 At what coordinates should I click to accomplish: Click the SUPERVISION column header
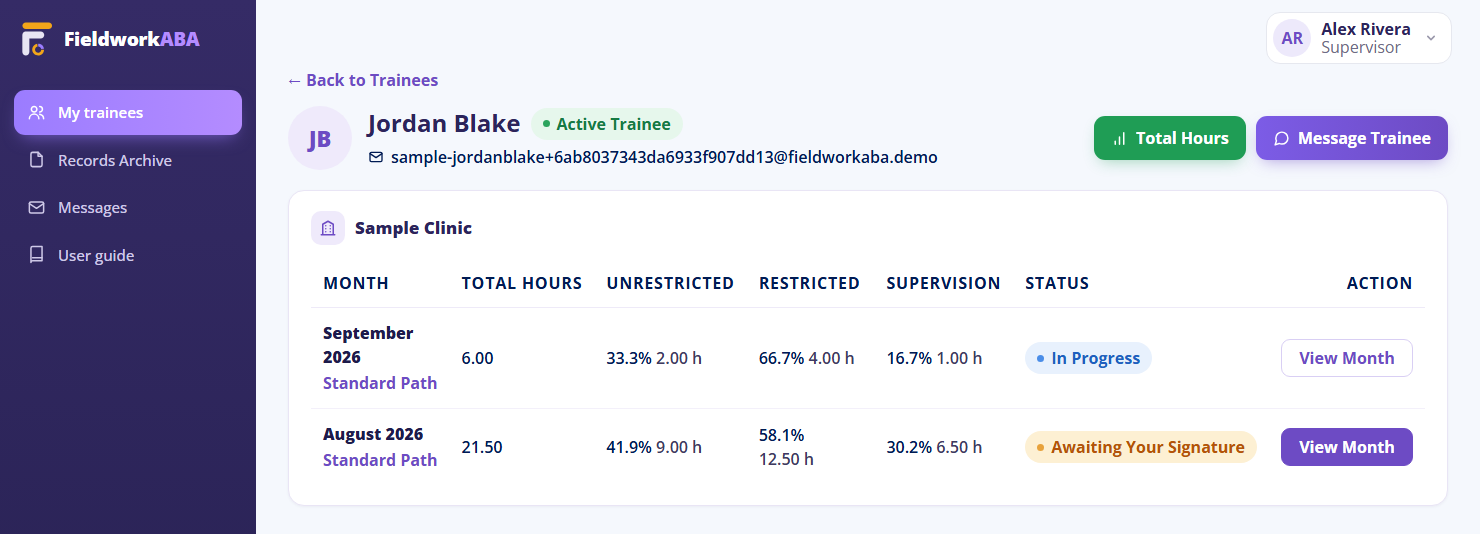[943, 283]
